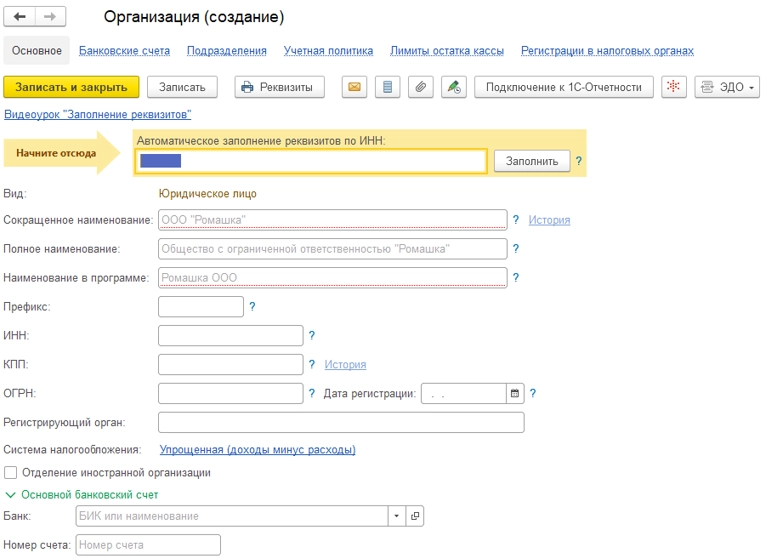The image size is (769, 559).
Task: Click the ОГРН input field
Action: 231,393
